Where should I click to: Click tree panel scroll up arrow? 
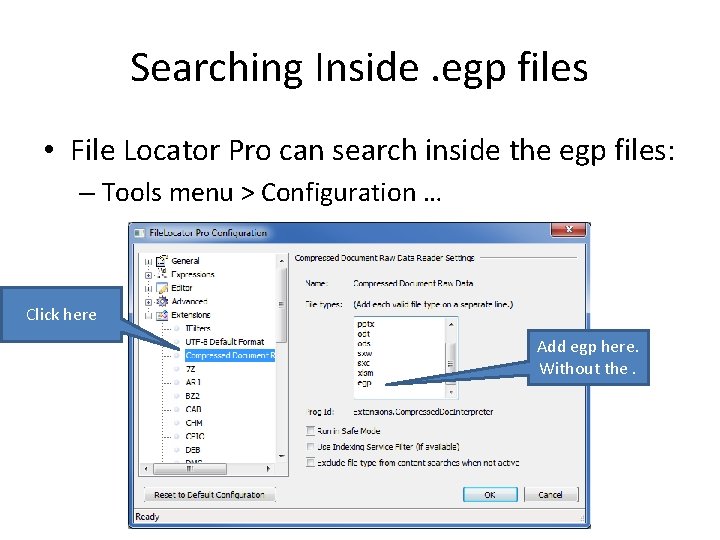pos(282,261)
